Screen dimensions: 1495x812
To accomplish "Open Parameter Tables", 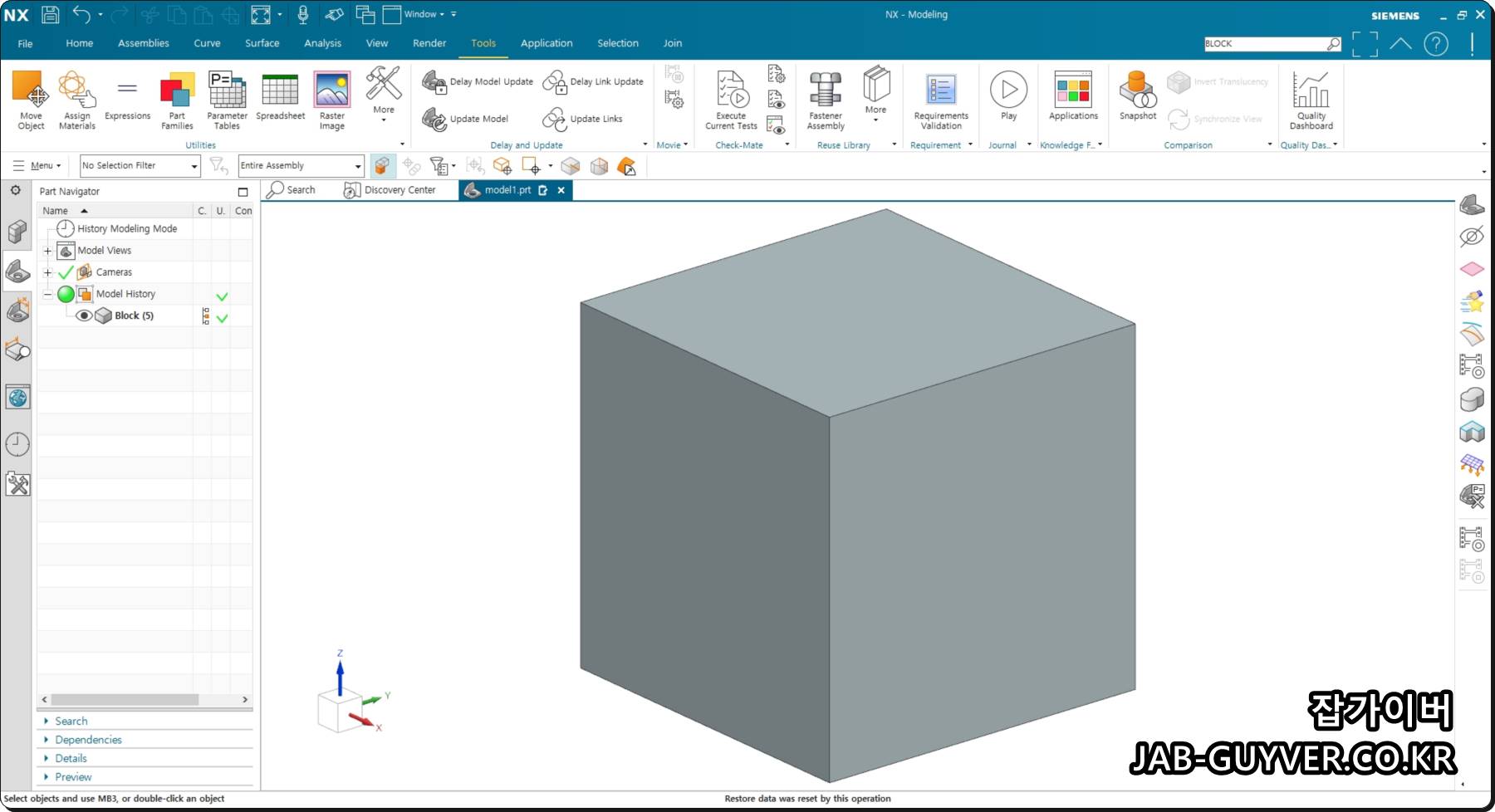I will coord(227,100).
